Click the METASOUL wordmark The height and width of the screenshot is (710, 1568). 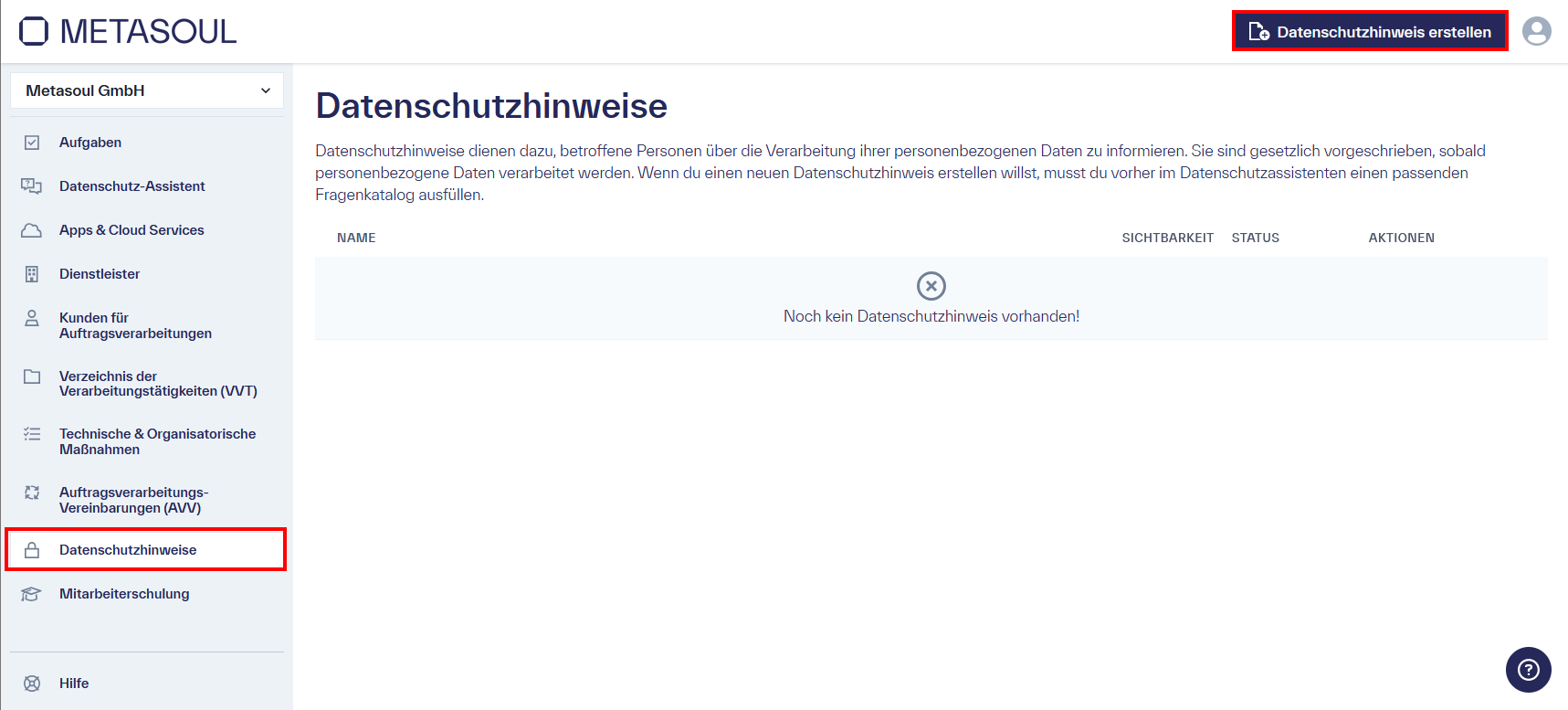[148, 31]
